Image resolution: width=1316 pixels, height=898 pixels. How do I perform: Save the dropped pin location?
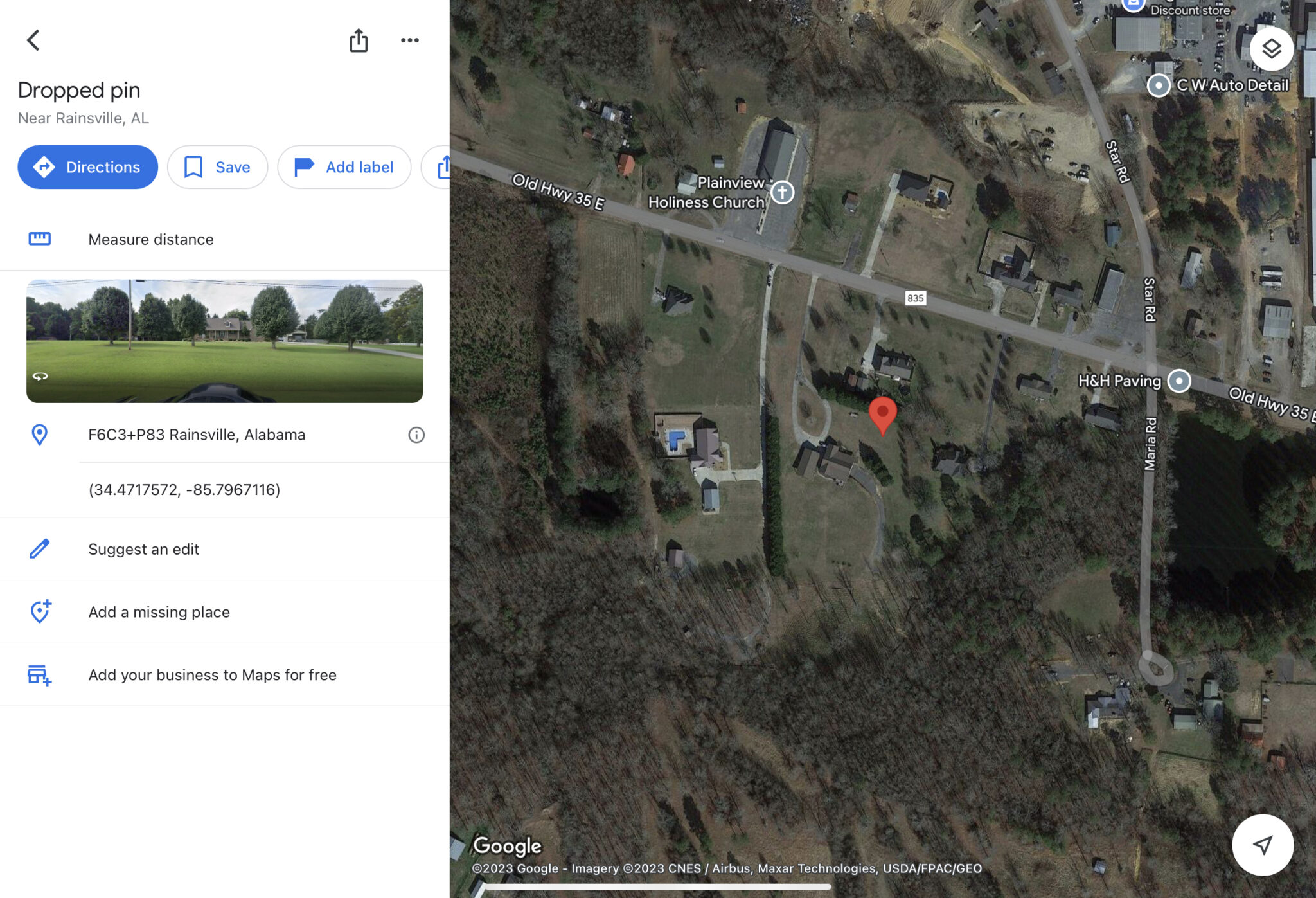click(217, 167)
